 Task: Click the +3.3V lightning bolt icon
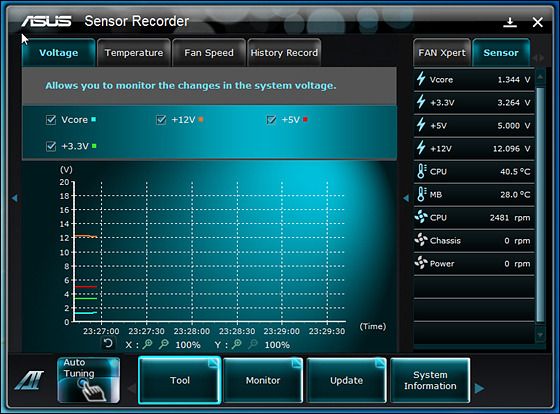coord(421,102)
